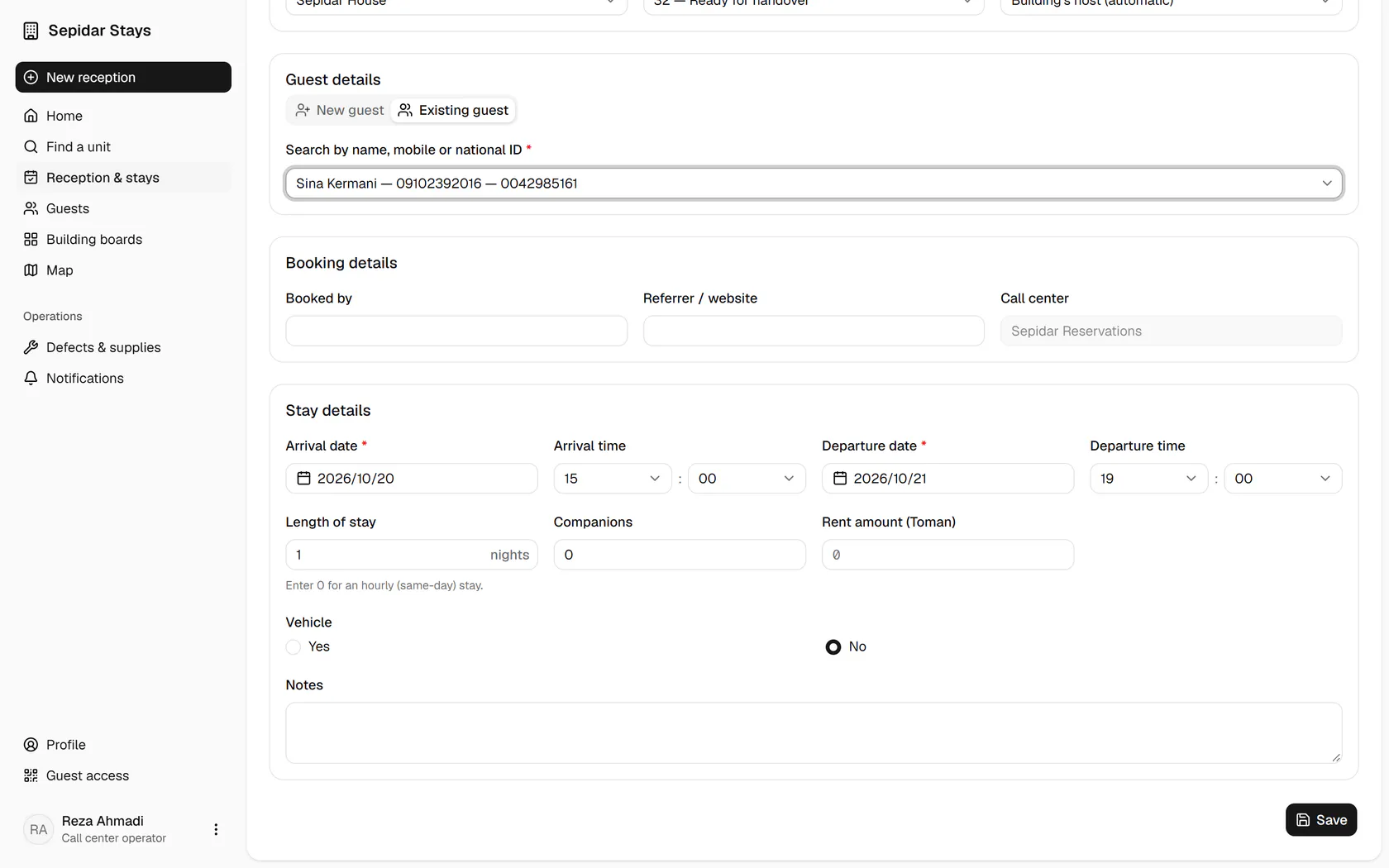1389x868 pixels.
Task: Click the Guests people icon in sidebar
Action: click(x=31, y=208)
